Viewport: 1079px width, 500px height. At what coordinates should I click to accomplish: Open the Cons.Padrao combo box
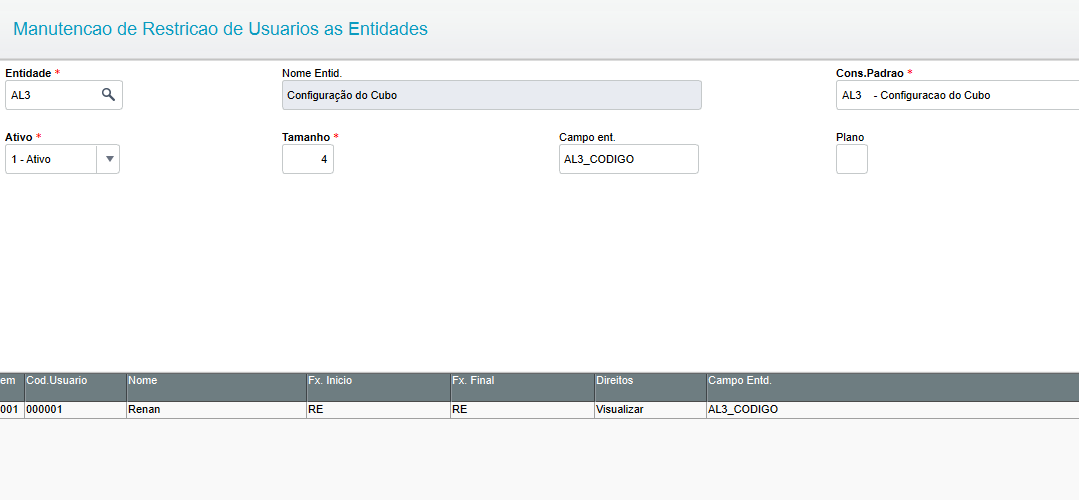(x=957, y=95)
